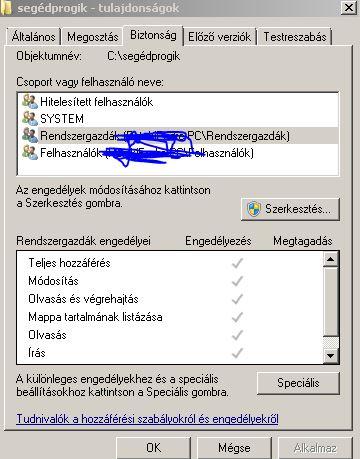Cancel with the Mégse button
This screenshot has height=459, width=360.
(234, 448)
